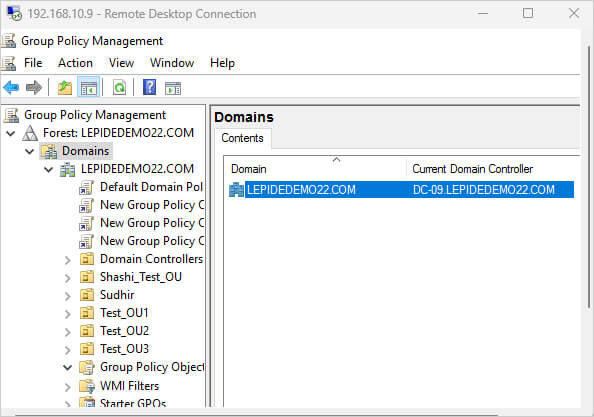The width and height of the screenshot is (594, 417).
Task: Select the Contents tab
Action: (242, 138)
